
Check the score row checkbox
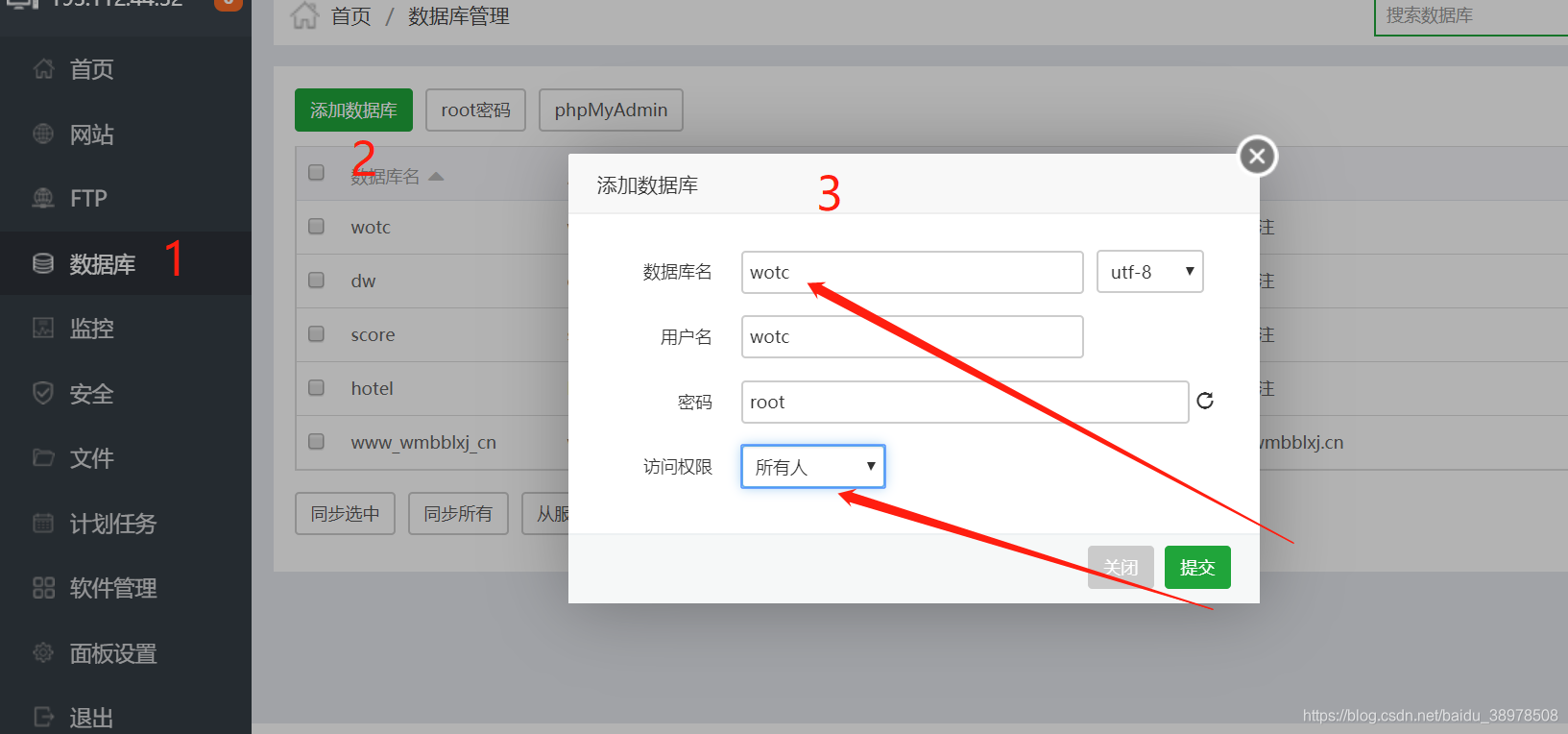[316, 334]
